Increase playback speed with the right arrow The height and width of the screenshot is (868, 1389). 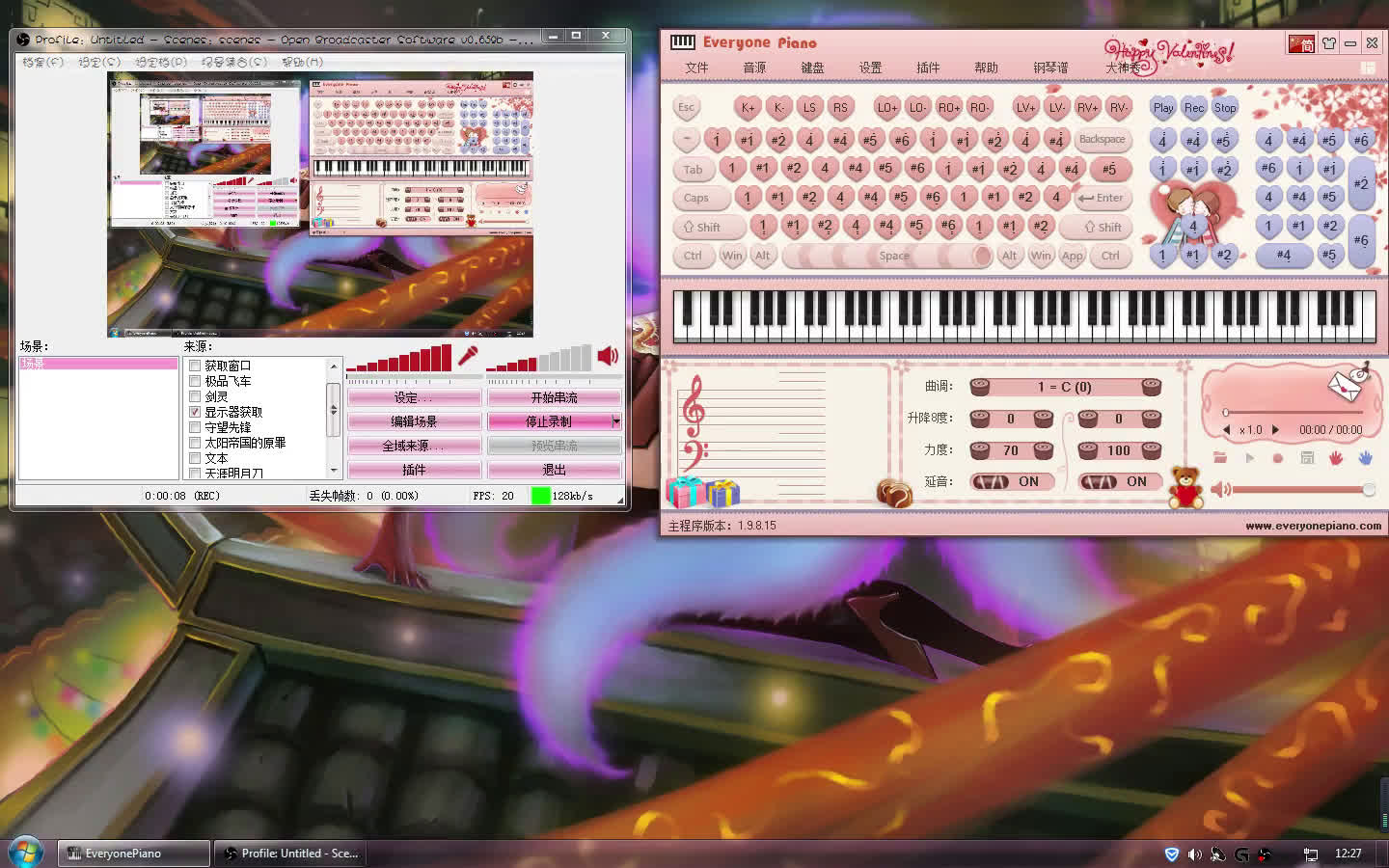pos(1275,430)
